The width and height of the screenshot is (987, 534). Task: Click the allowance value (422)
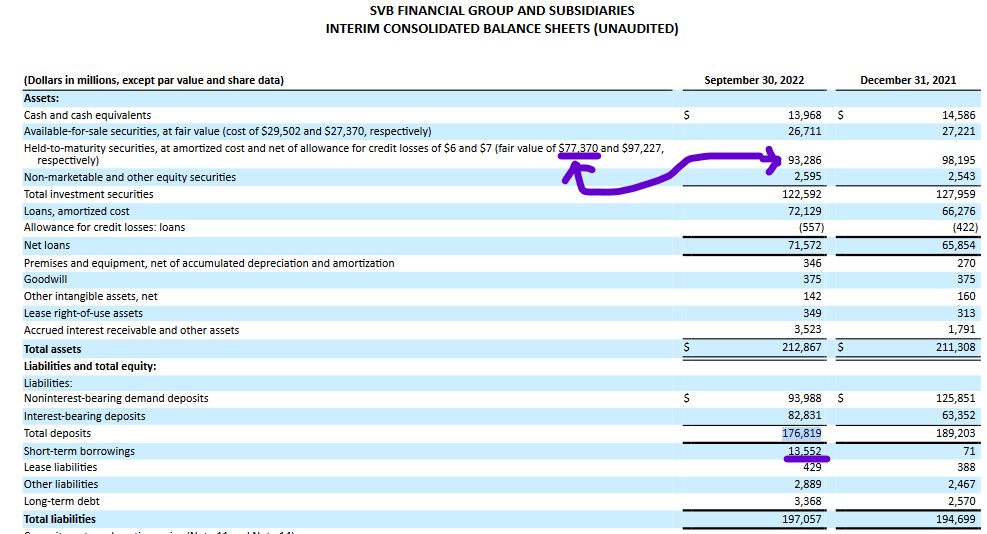click(964, 227)
